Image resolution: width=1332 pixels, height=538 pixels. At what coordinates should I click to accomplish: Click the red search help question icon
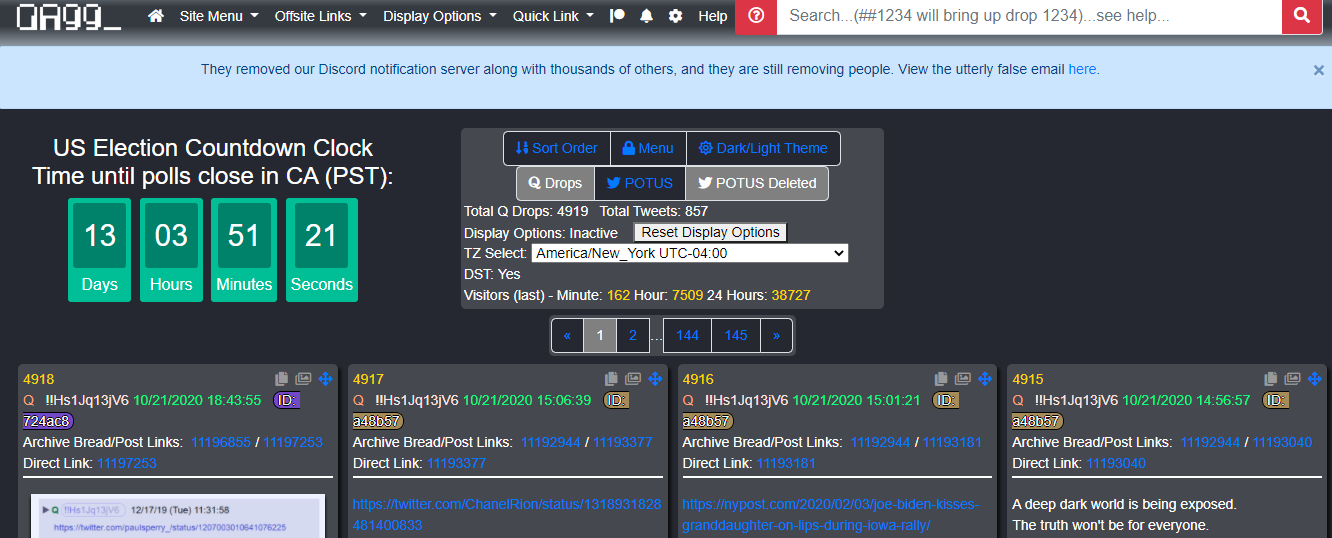pyautogui.click(x=756, y=16)
